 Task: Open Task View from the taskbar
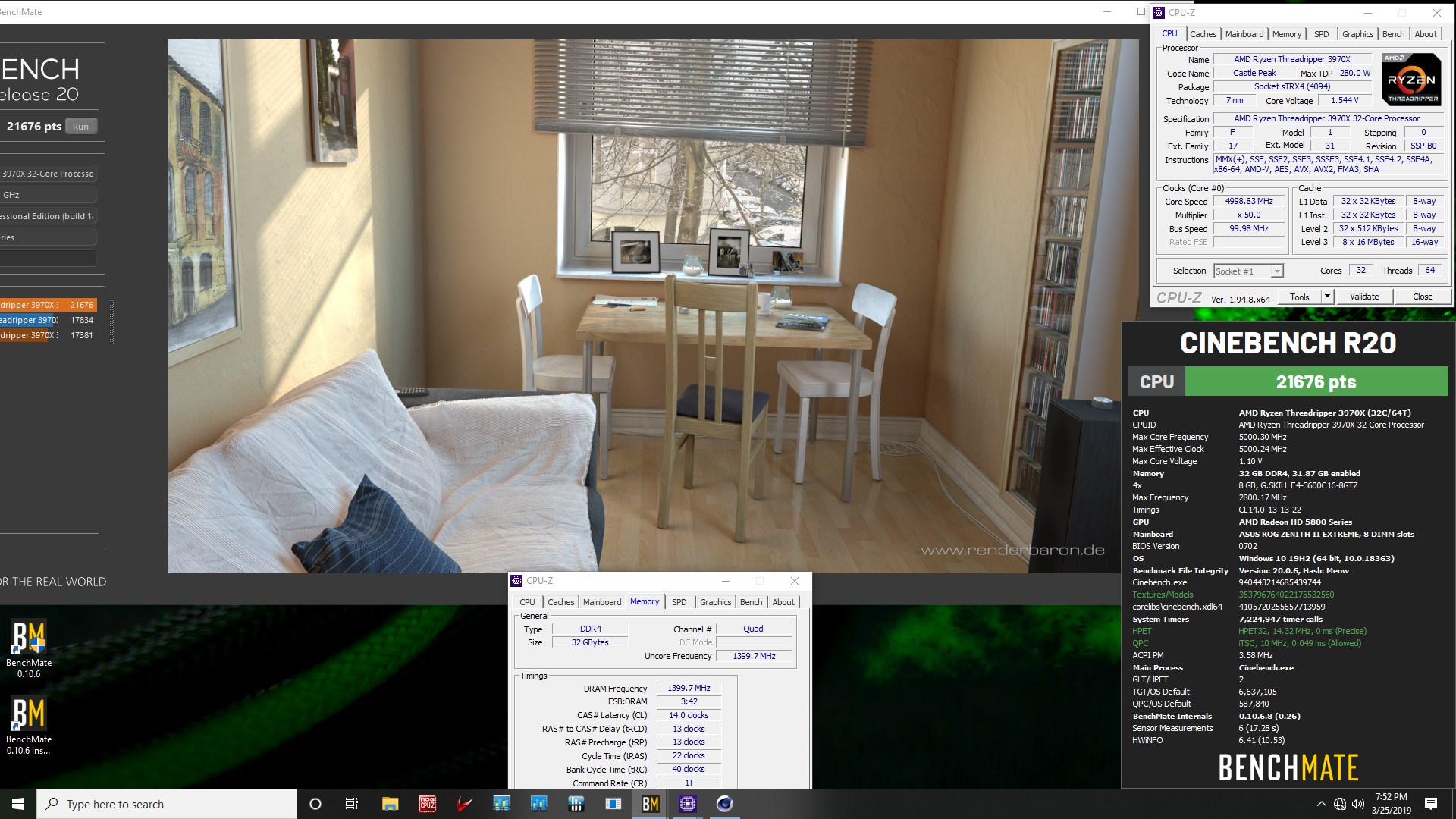click(x=352, y=804)
